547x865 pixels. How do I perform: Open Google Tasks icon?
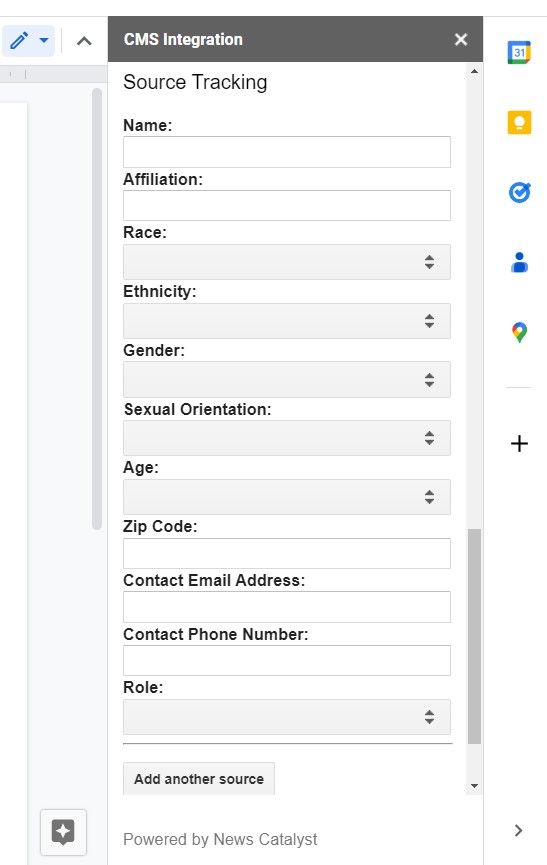tap(519, 193)
